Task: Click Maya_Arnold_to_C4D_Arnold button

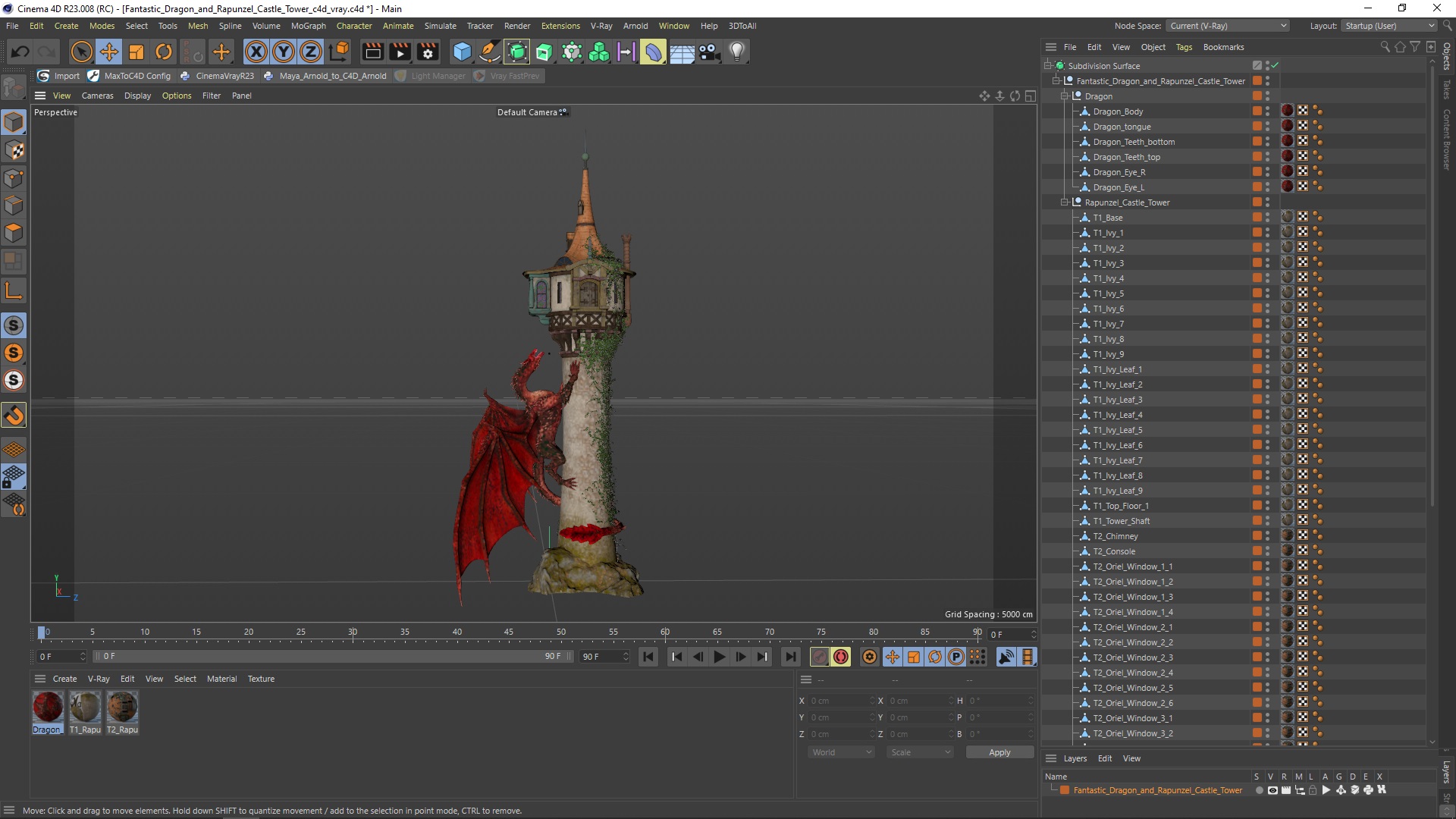Action: [325, 76]
